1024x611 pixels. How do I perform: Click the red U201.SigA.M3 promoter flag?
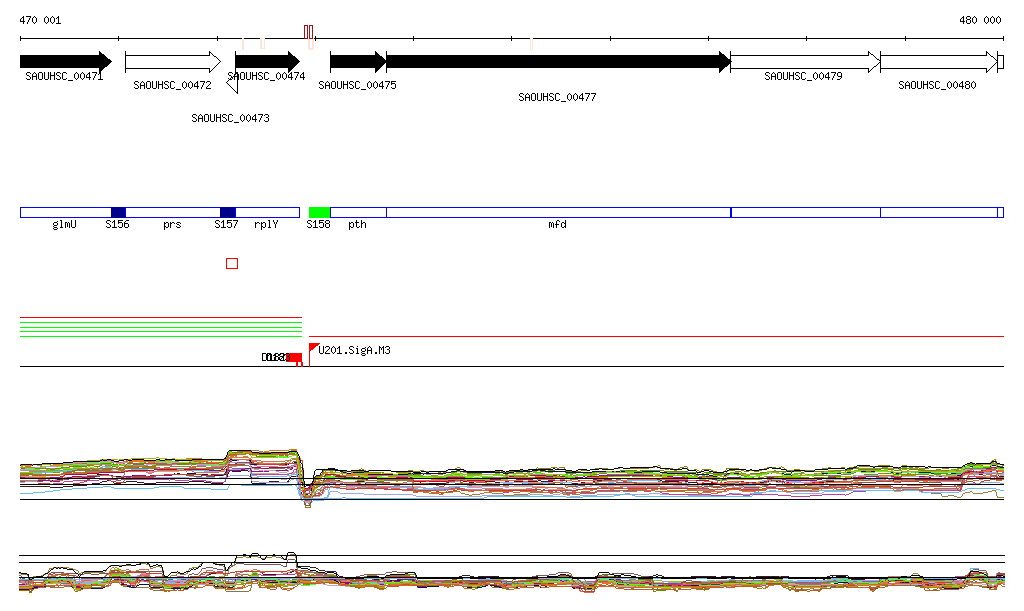pos(314,348)
